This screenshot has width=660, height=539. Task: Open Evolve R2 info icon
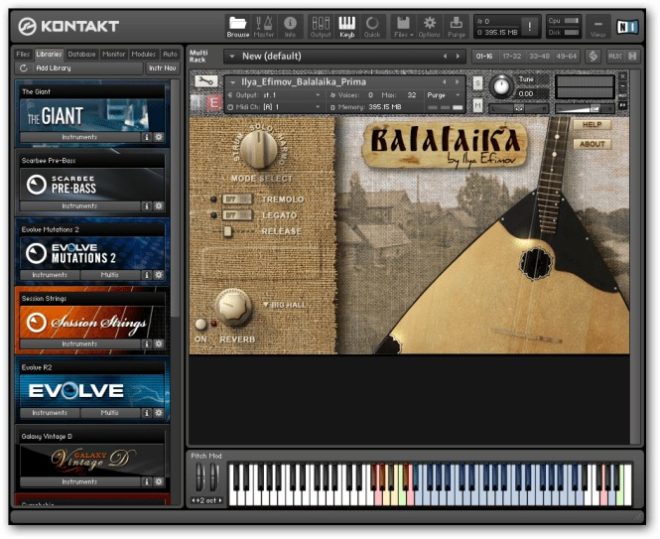click(146, 413)
